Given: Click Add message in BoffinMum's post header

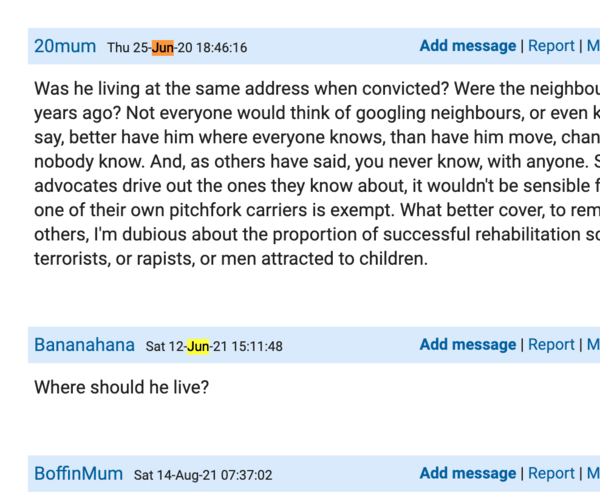Looking at the screenshot, I should point(467,474).
